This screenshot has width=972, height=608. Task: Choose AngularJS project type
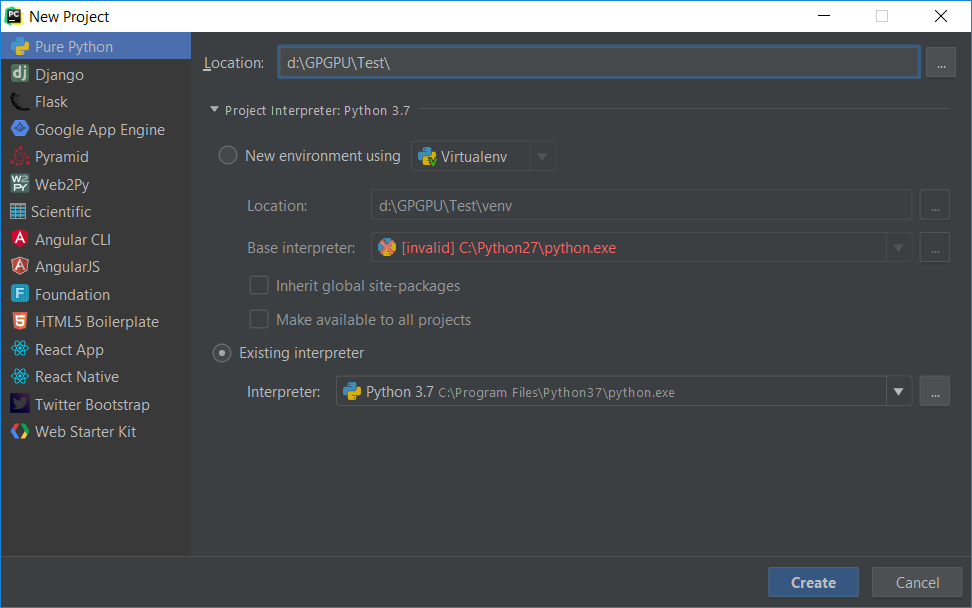tap(96, 267)
